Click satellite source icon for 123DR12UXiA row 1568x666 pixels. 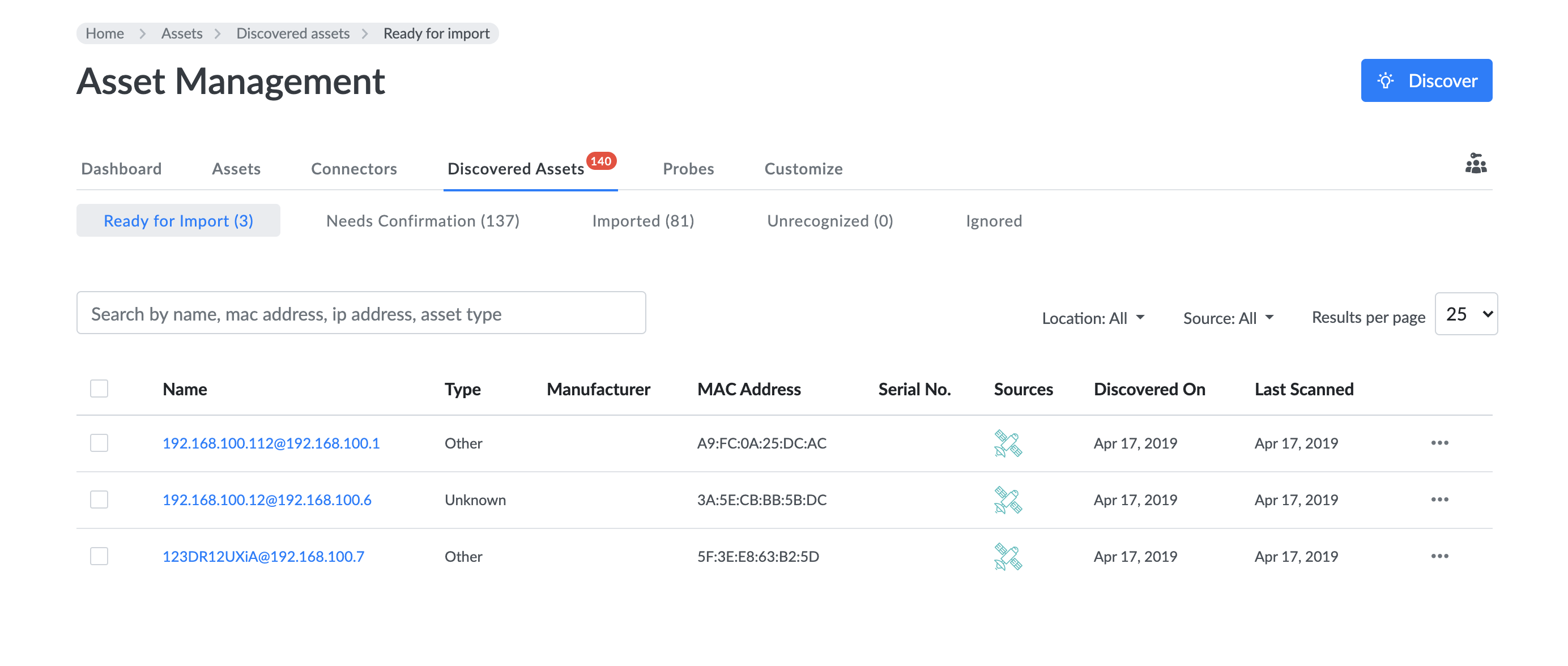click(1008, 557)
